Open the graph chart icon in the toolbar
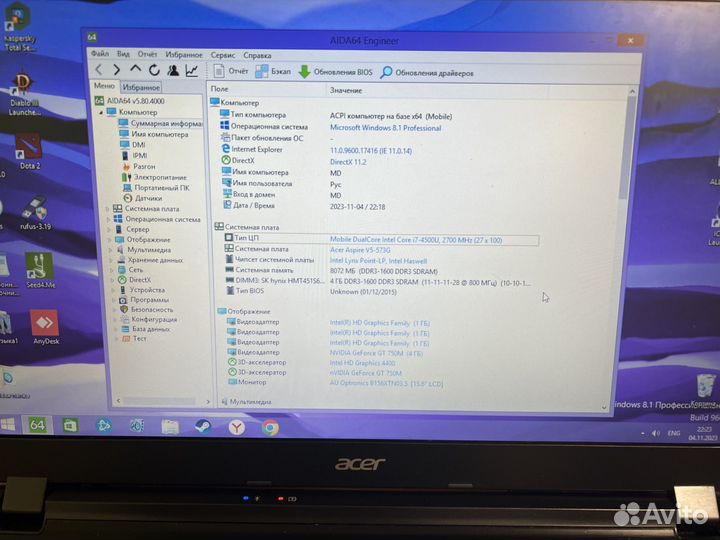Image resolution: width=720 pixels, height=540 pixels. tap(191, 71)
